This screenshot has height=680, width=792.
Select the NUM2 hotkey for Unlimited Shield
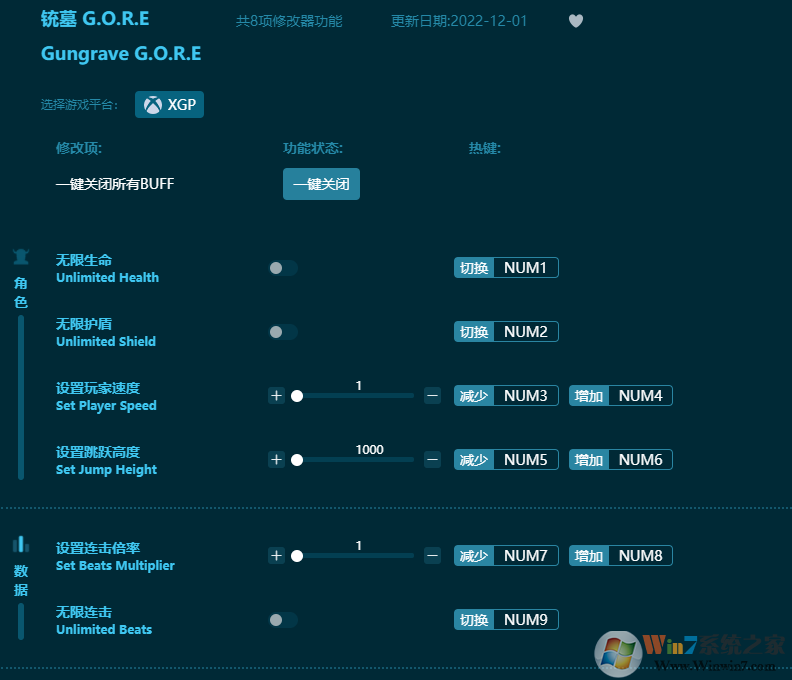[x=506, y=332]
